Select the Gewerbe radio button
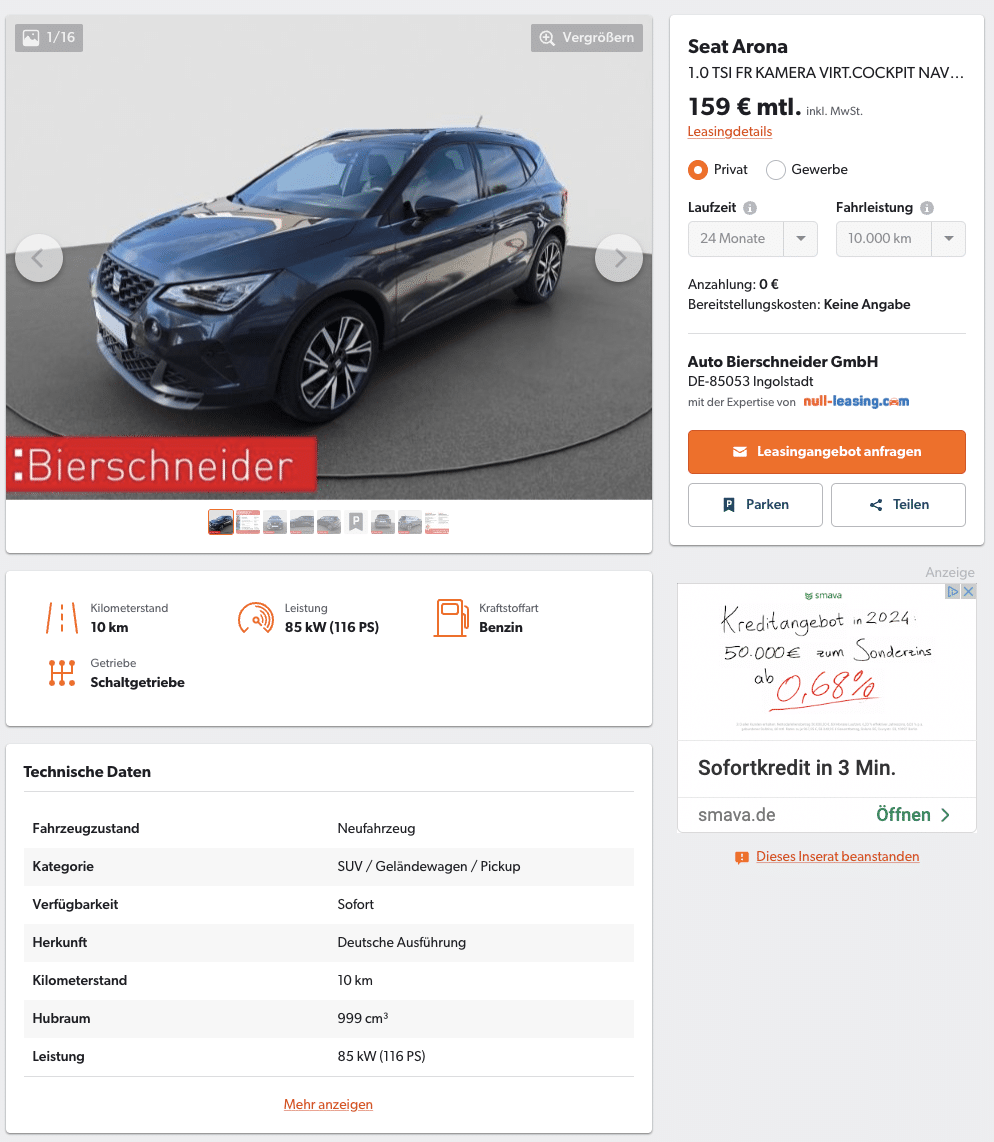Image resolution: width=994 pixels, height=1142 pixels. click(776, 170)
